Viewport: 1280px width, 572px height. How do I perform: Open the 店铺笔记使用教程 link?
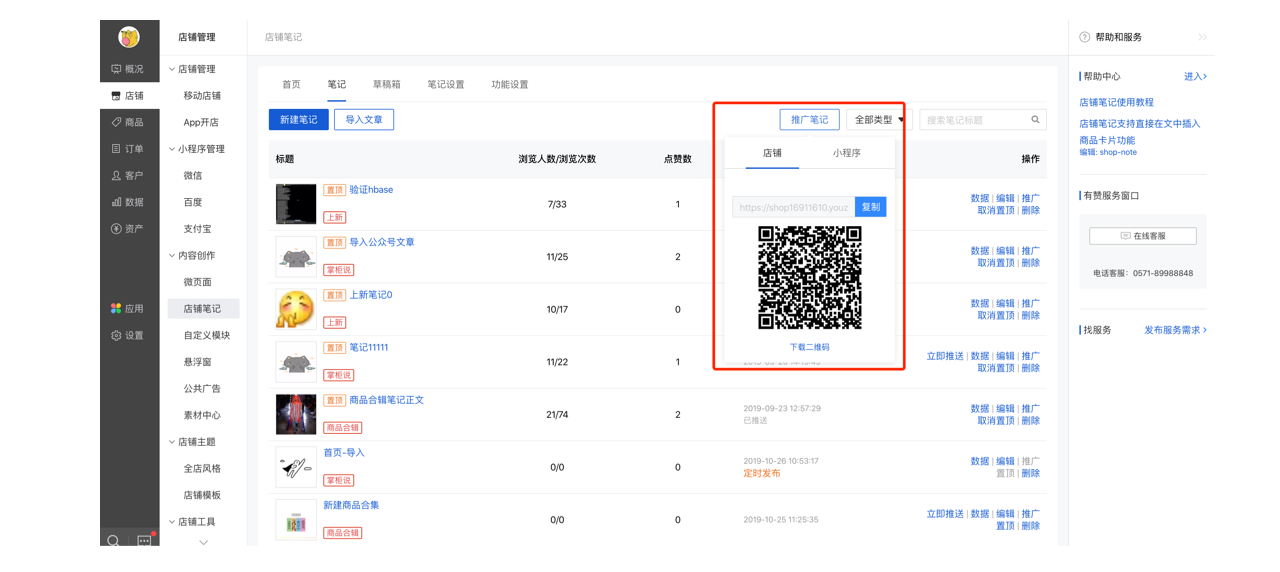pos(1116,102)
